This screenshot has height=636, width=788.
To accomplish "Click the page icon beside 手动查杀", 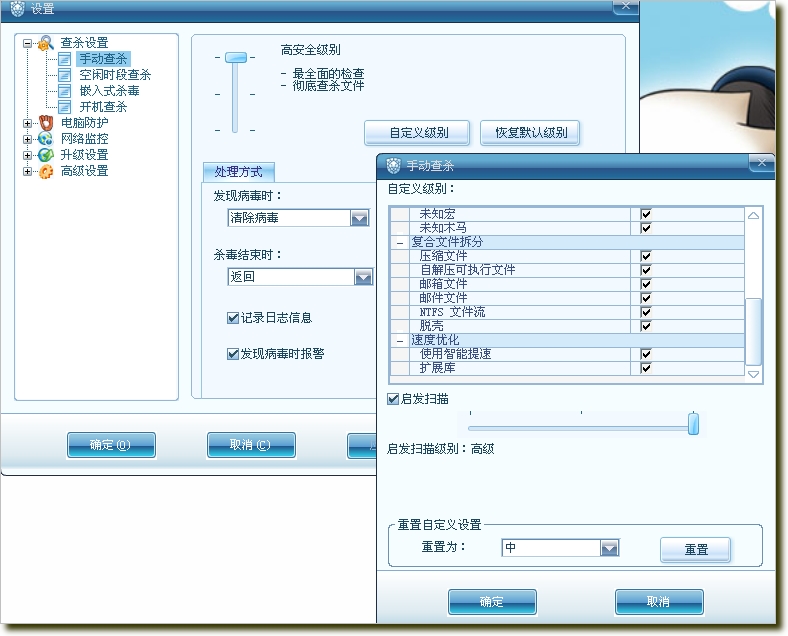I will click(64, 59).
